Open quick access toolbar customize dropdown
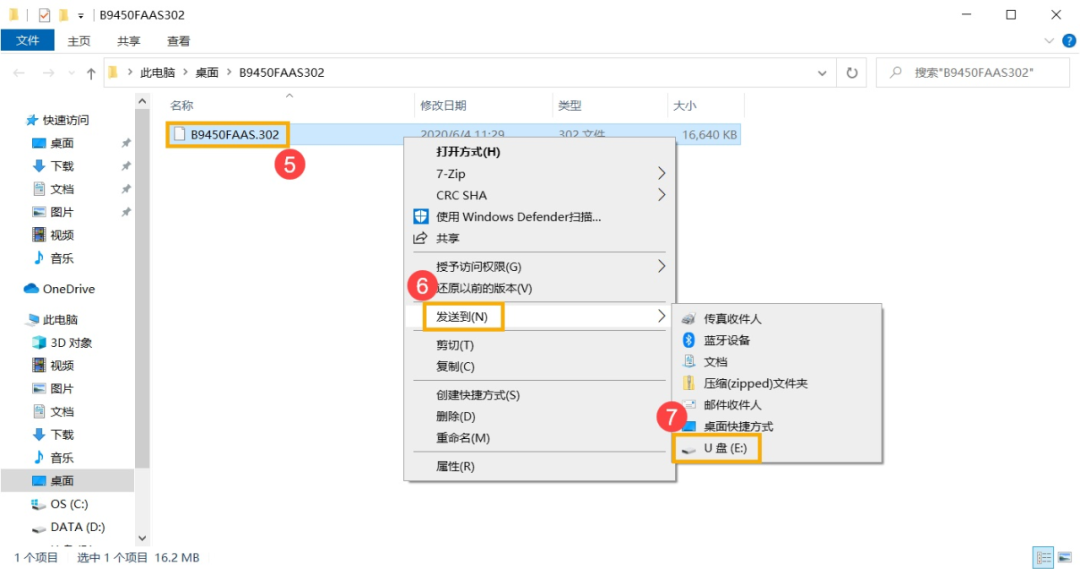This screenshot has height=569, width=1080. coord(81,15)
